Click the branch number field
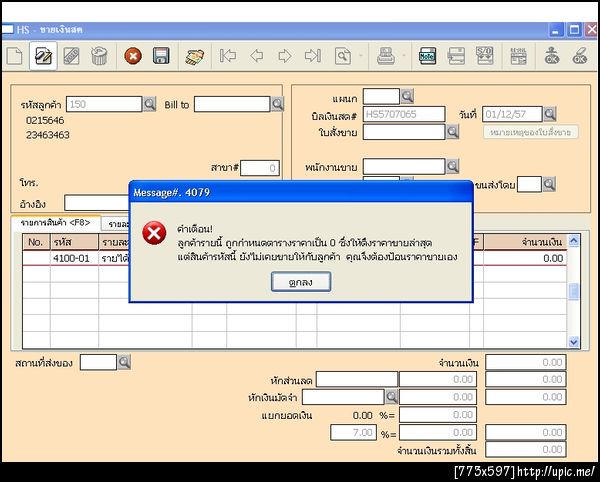 (x=259, y=168)
